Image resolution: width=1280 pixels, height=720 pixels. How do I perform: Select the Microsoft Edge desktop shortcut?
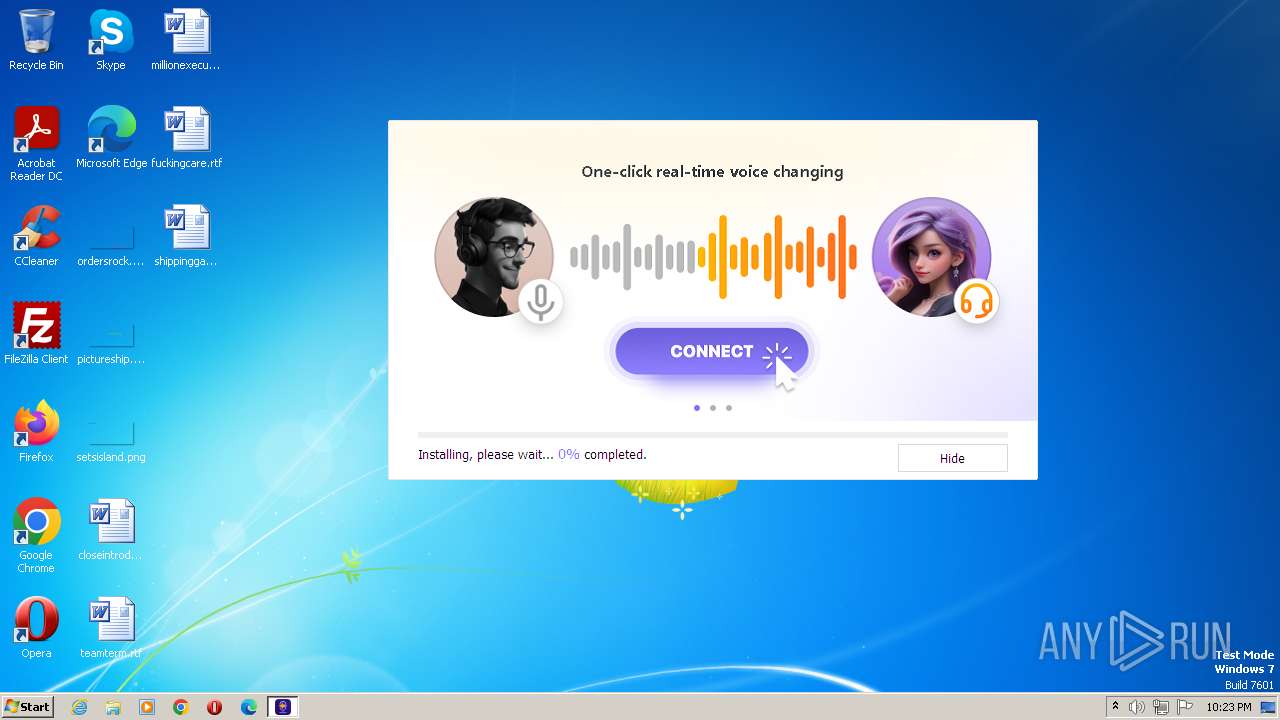coord(111,138)
